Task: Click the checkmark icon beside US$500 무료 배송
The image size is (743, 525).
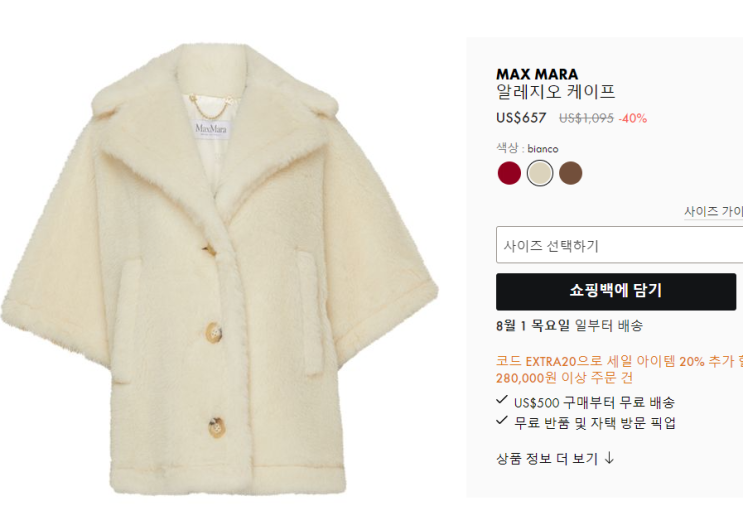Action: tap(501, 400)
